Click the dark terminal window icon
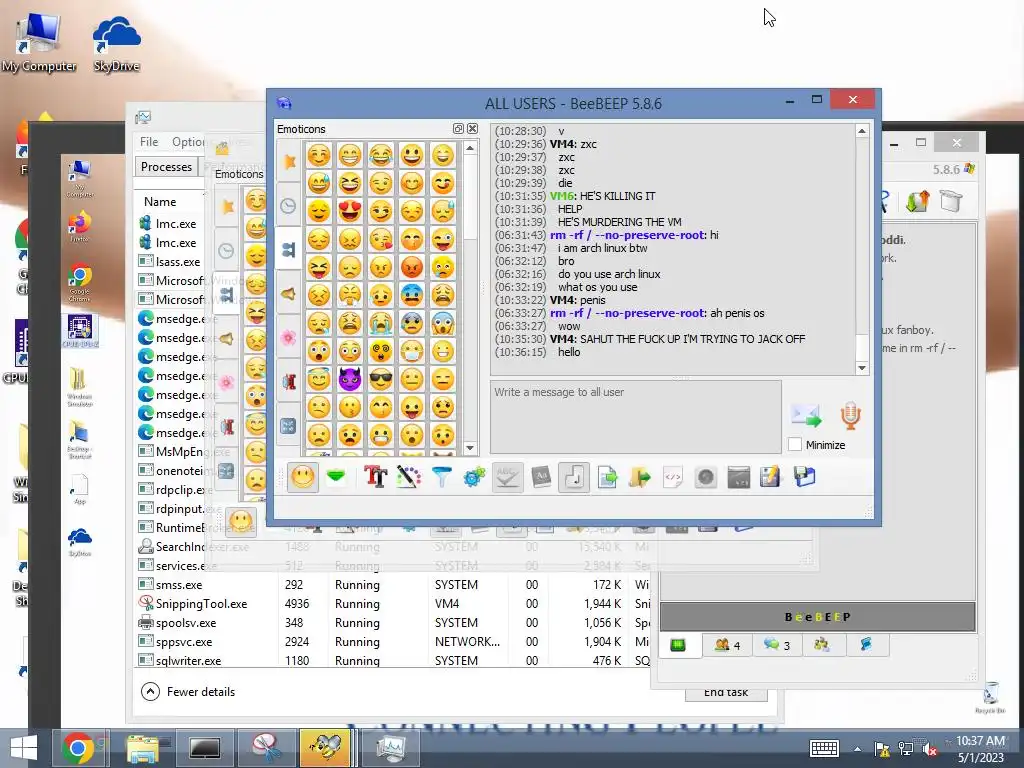The width and height of the screenshot is (1024, 768). click(x=739, y=477)
